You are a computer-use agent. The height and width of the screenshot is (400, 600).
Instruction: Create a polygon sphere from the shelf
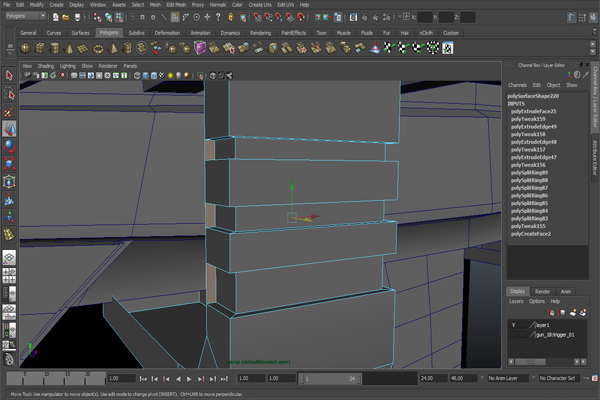coord(25,48)
